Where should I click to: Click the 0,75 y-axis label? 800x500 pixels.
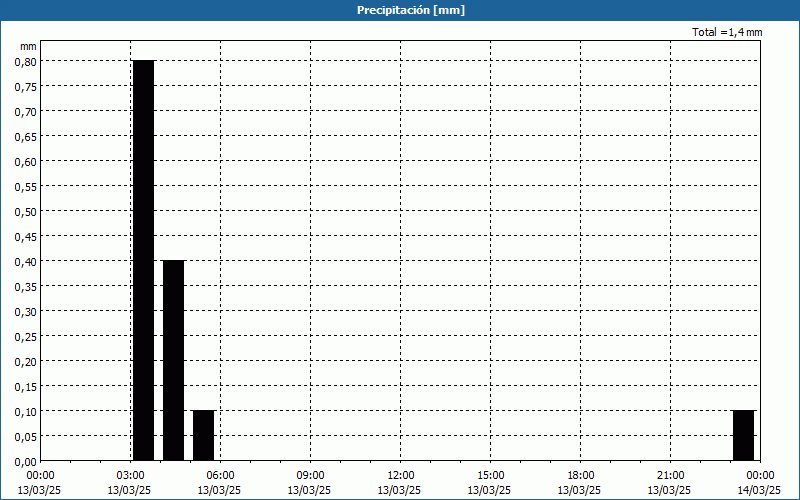point(26,87)
